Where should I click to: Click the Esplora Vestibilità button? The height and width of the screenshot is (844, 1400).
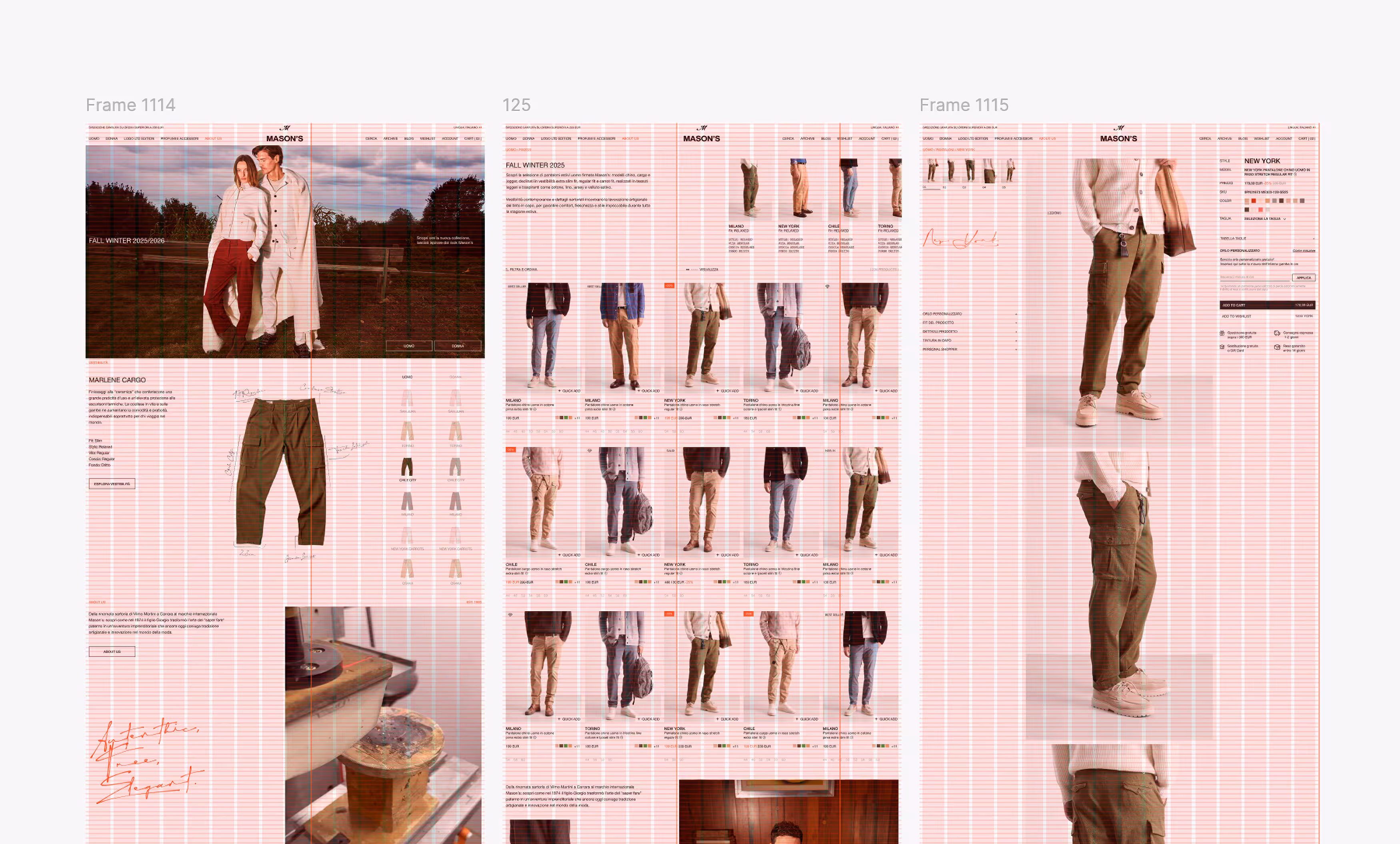(x=112, y=484)
